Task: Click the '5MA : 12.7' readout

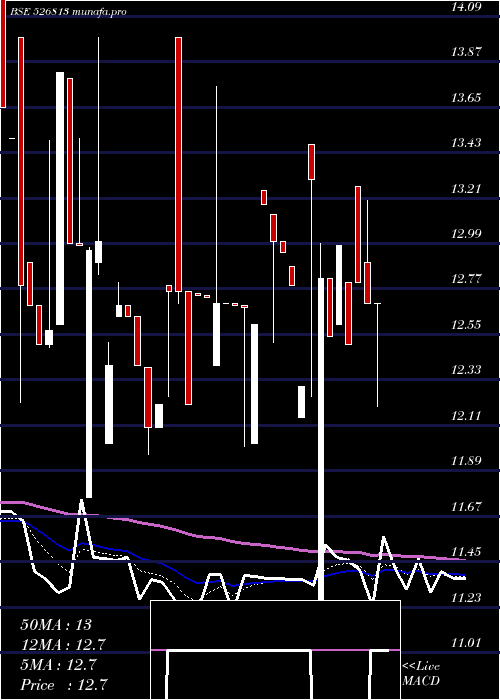Action: pos(58,665)
